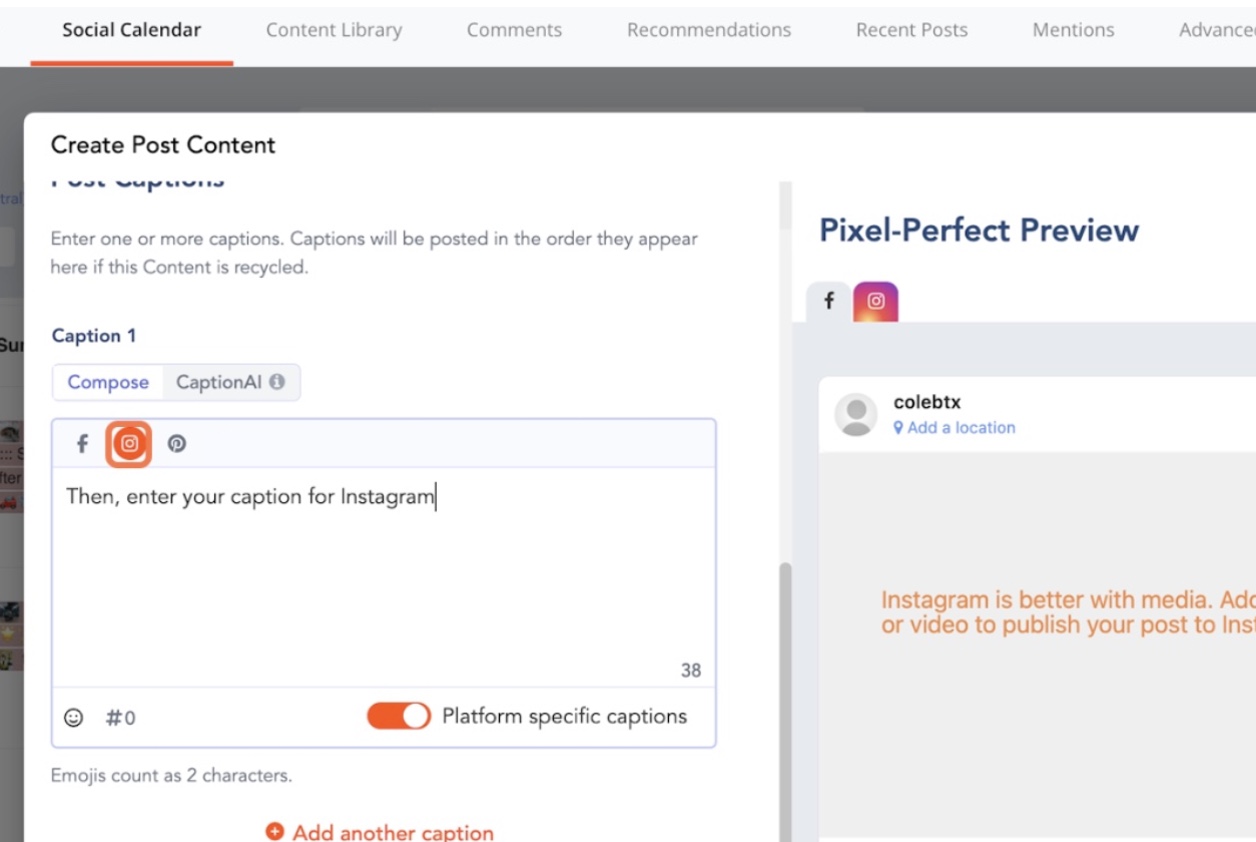The width and height of the screenshot is (1256, 842).
Task: Click the dialog's vertical scrollbar
Action: [x=785, y=700]
